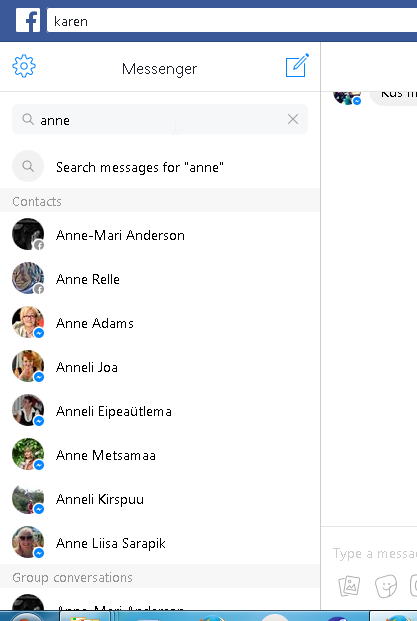Open chat with Anne Liisa Sarapik
The width and height of the screenshot is (417, 621).
(x=160, y=542)
